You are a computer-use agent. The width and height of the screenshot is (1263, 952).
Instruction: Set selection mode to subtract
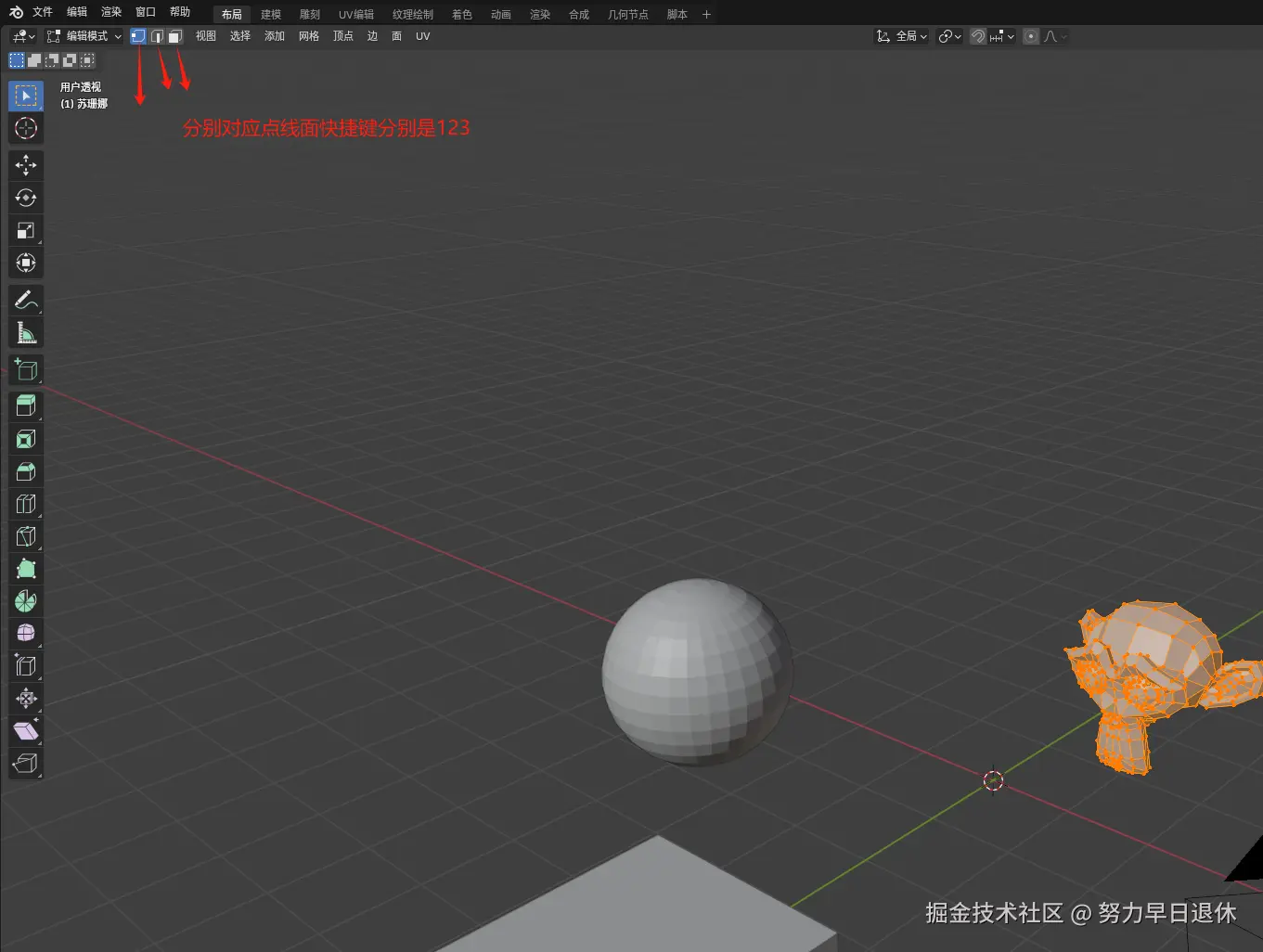point(52,60)
